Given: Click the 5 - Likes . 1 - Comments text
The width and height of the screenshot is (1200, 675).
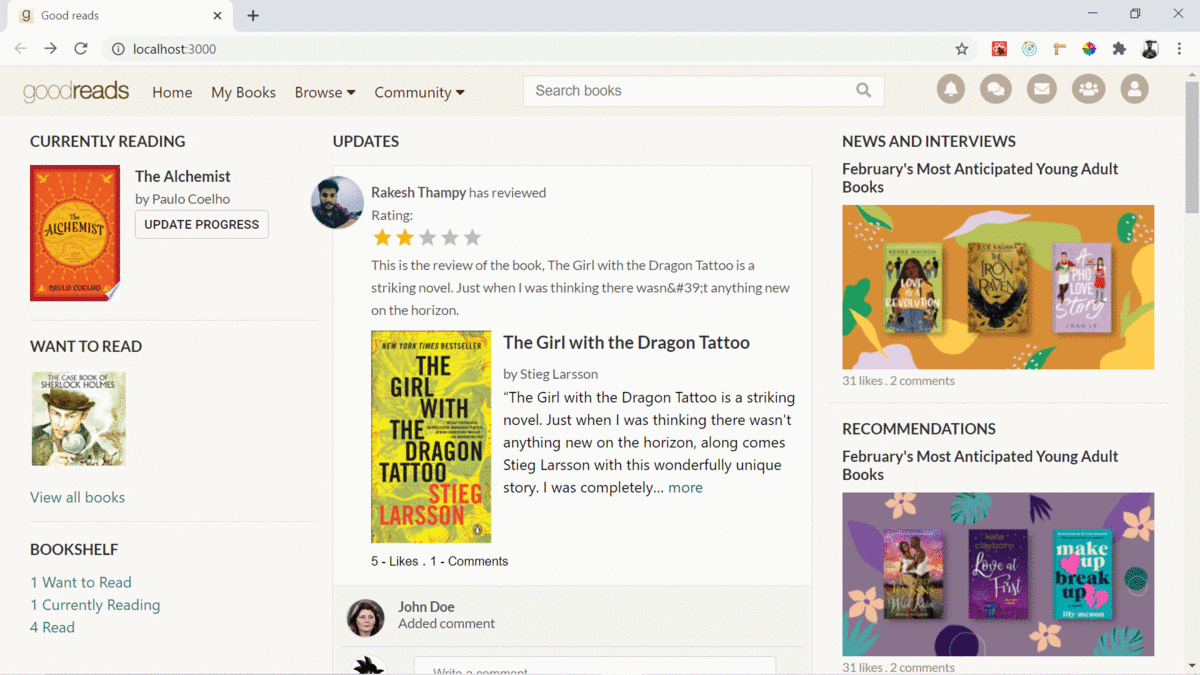Looking at the screenshot, I should click(x=439, y=561).
